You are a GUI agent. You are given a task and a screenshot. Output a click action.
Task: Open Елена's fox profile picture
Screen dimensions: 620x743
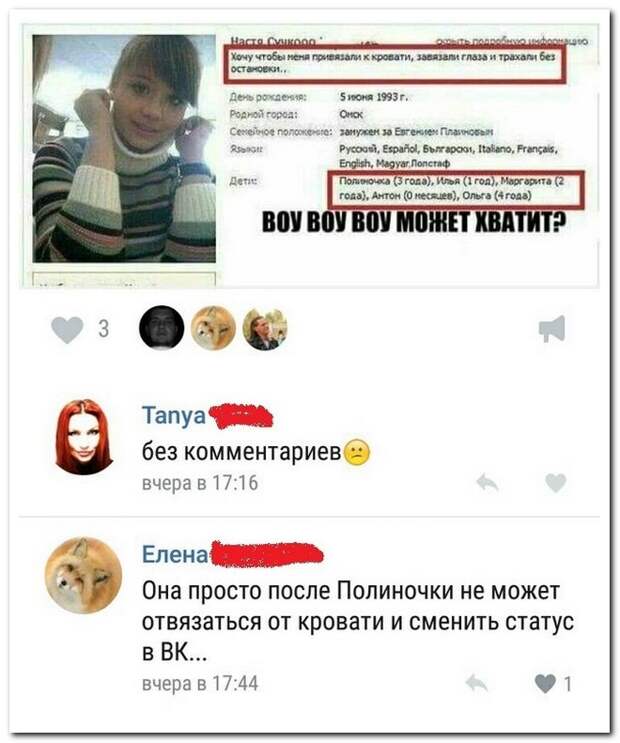[x=83, y=575]
